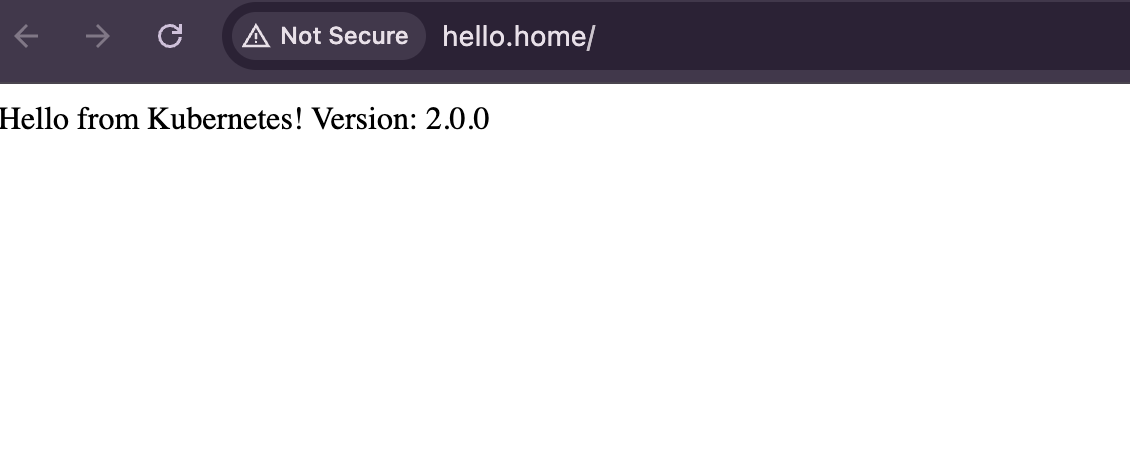Click toolbar gap between back and forward arrows
Viewport: 1130px width, 454px height.
tap(62, 37)
